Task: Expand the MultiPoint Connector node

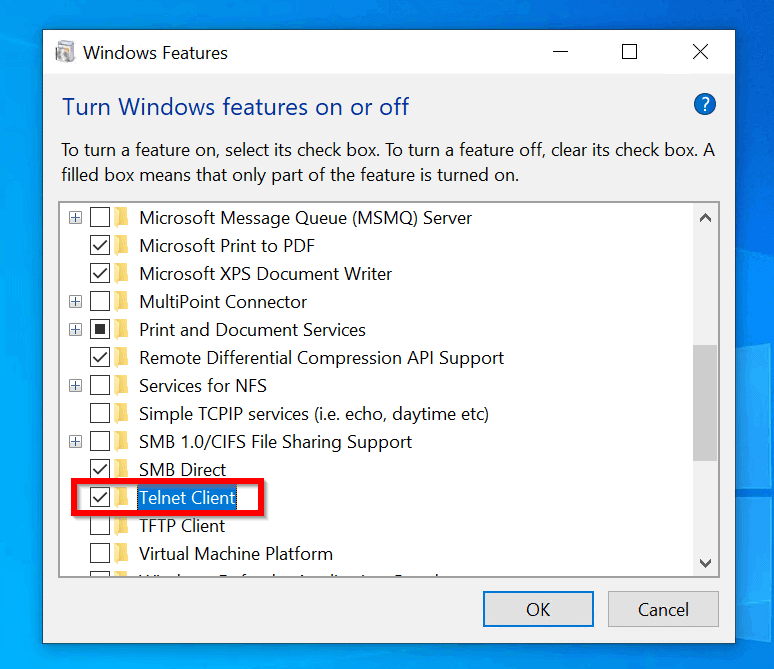Action: pyautogui.click(x=75, y=301)
